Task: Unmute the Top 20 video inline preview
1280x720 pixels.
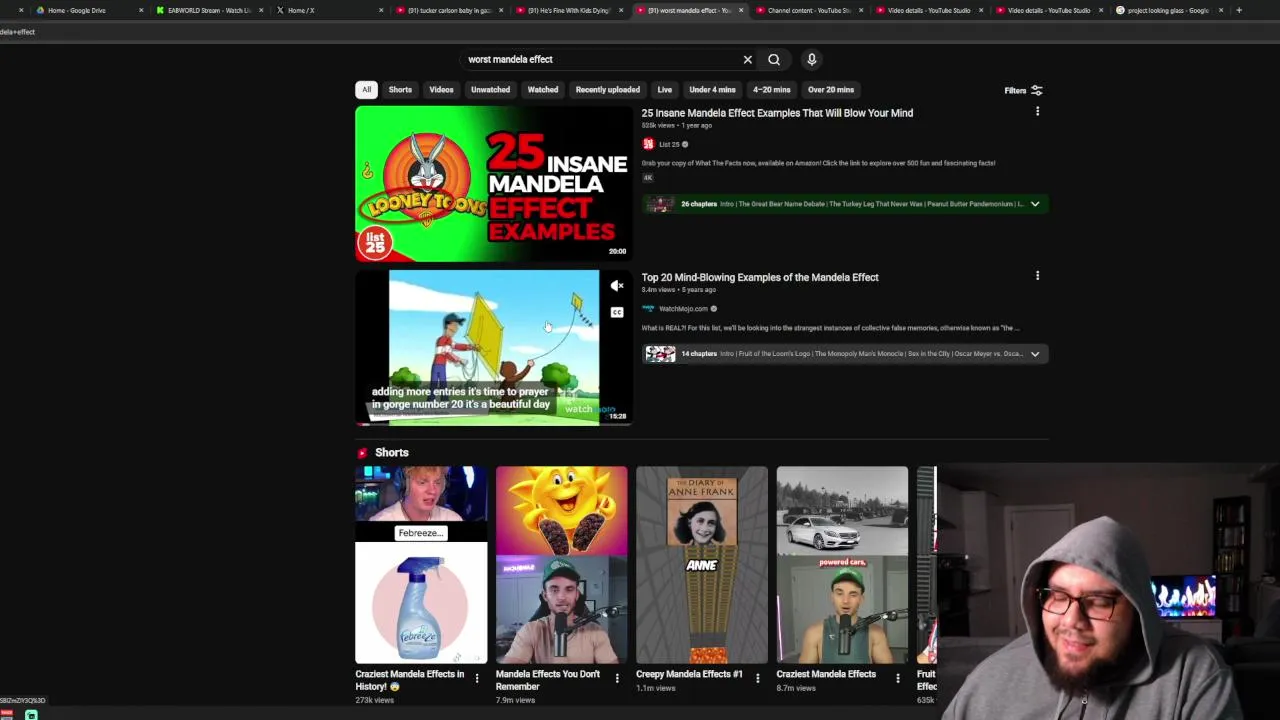Action: tap(617, 286)
